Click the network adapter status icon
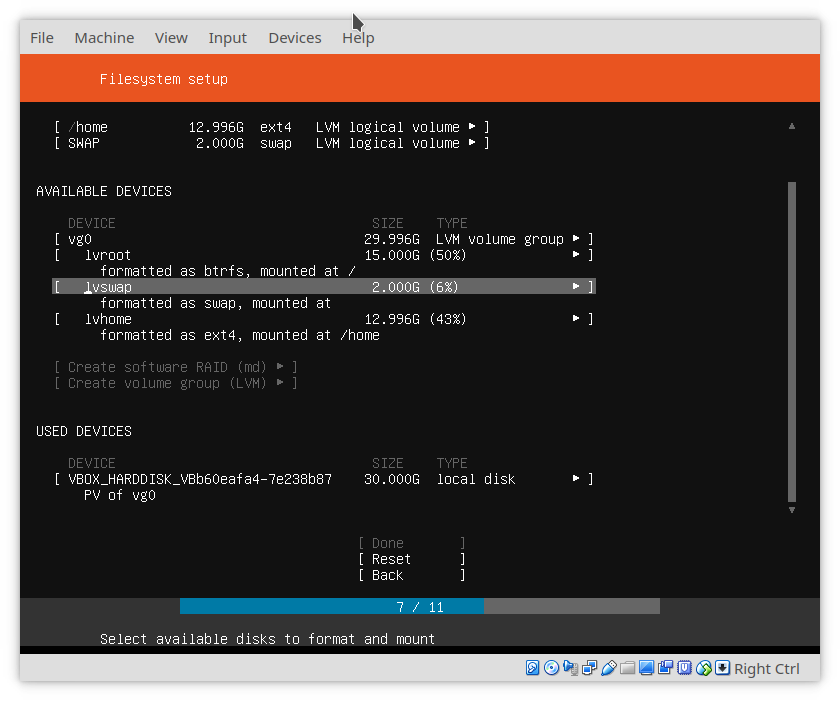Screen dimensions: 840x701 click(589, 668)
